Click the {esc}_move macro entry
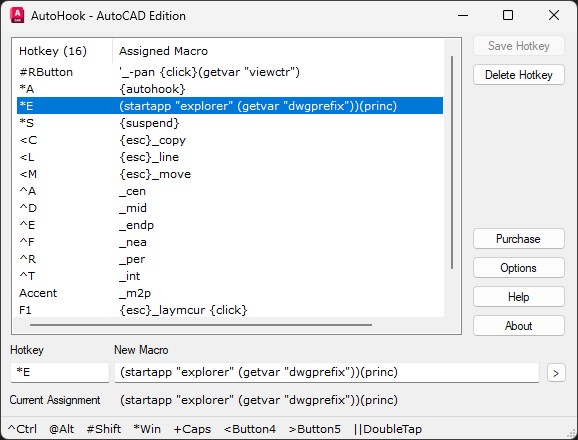Image resolution: width=578 pixels, height=440 pixels. [x=155, y=174]
